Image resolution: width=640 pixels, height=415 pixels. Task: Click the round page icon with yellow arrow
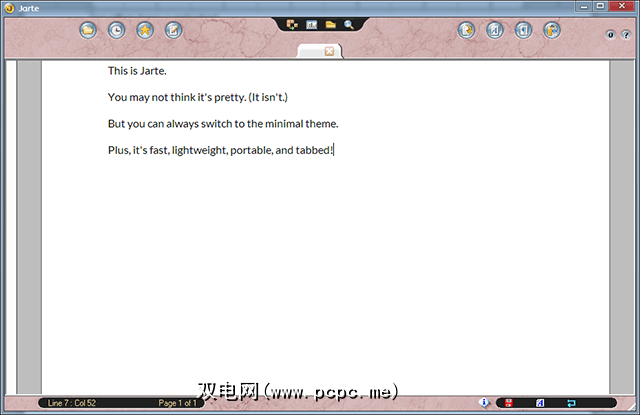pyautogui.click(x=466, y=30)
